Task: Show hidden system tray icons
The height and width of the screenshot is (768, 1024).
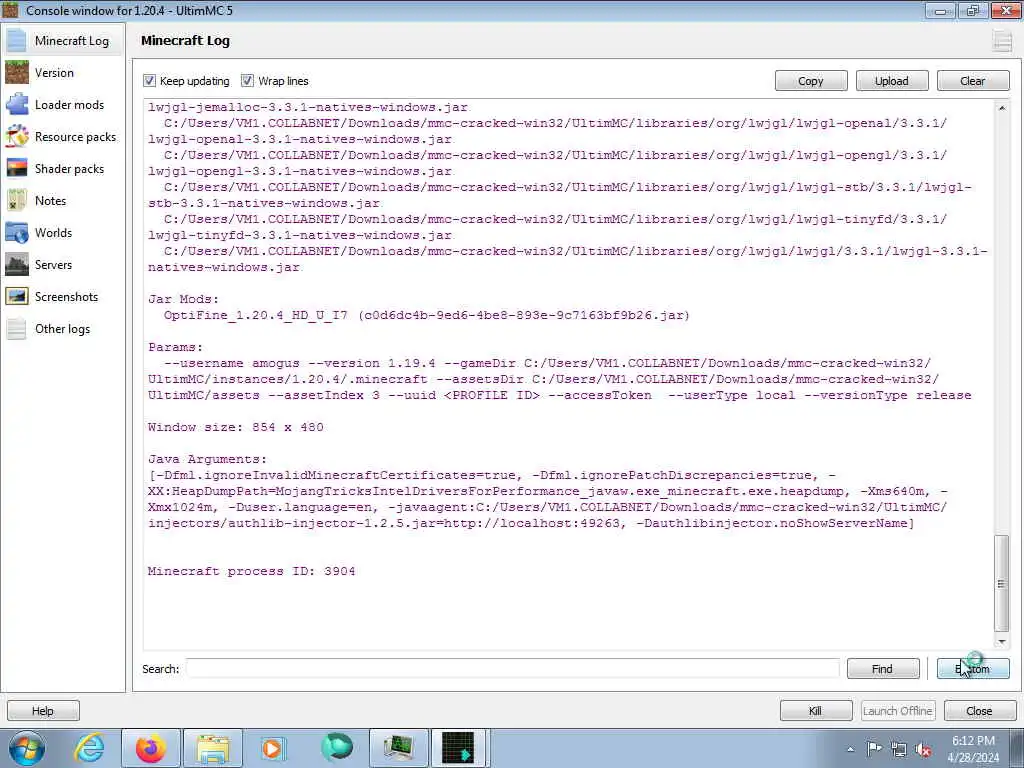Action: point(850,749)
